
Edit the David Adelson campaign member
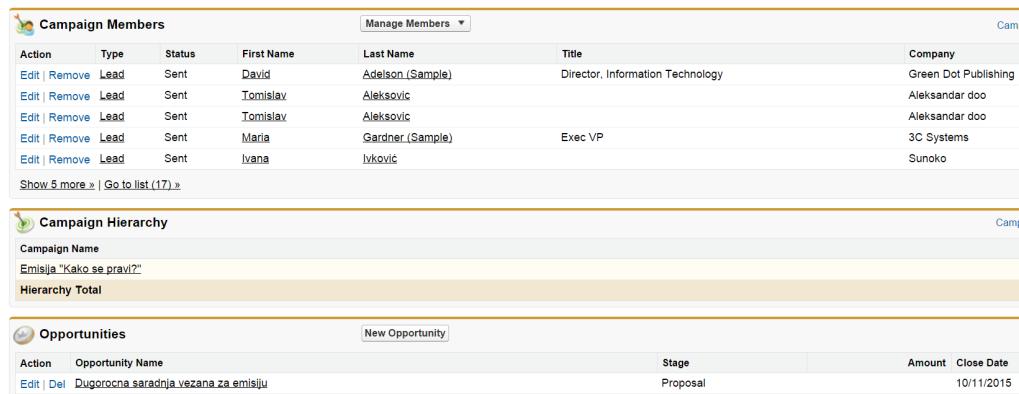[x=29, y=75]
